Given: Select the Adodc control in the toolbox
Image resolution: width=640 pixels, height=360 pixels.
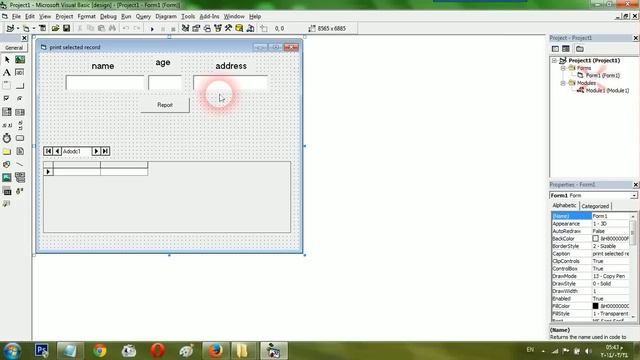Looking at the screenshot, I should 20,191.
